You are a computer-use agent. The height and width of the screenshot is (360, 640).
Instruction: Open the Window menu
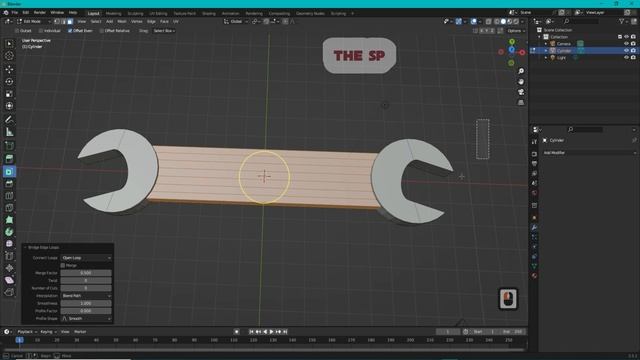click(57, 13)
